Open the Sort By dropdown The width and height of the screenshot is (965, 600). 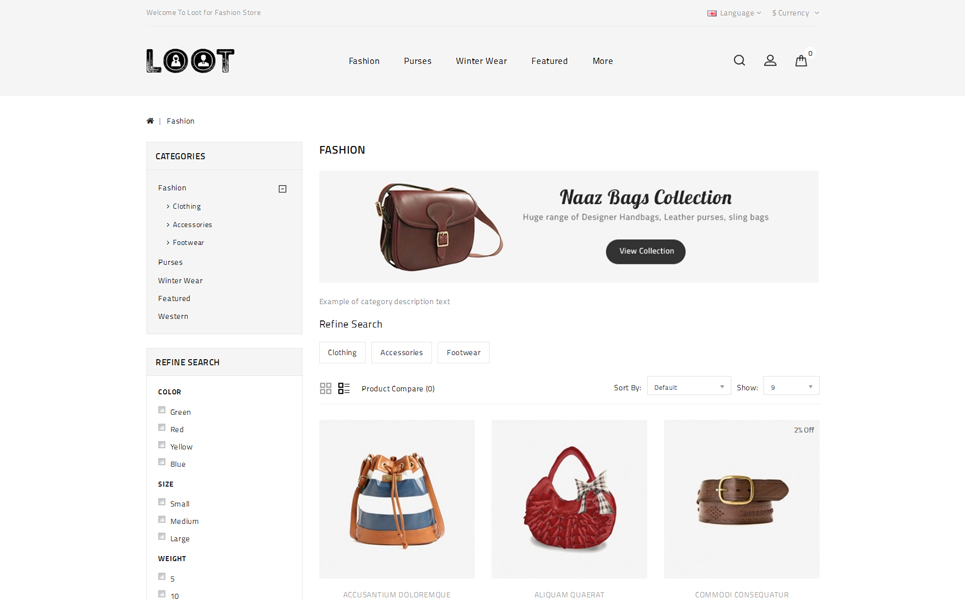pyautogui.click(x=689, y=386)
